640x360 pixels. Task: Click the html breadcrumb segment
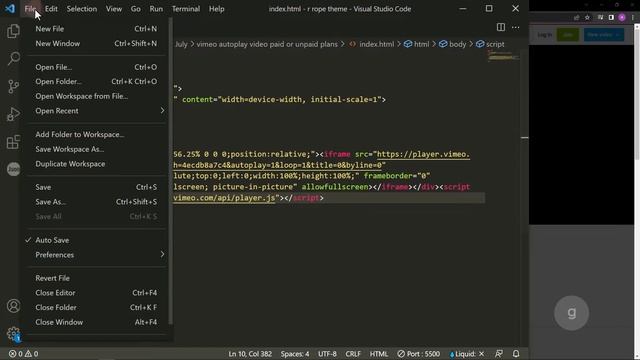417,44
